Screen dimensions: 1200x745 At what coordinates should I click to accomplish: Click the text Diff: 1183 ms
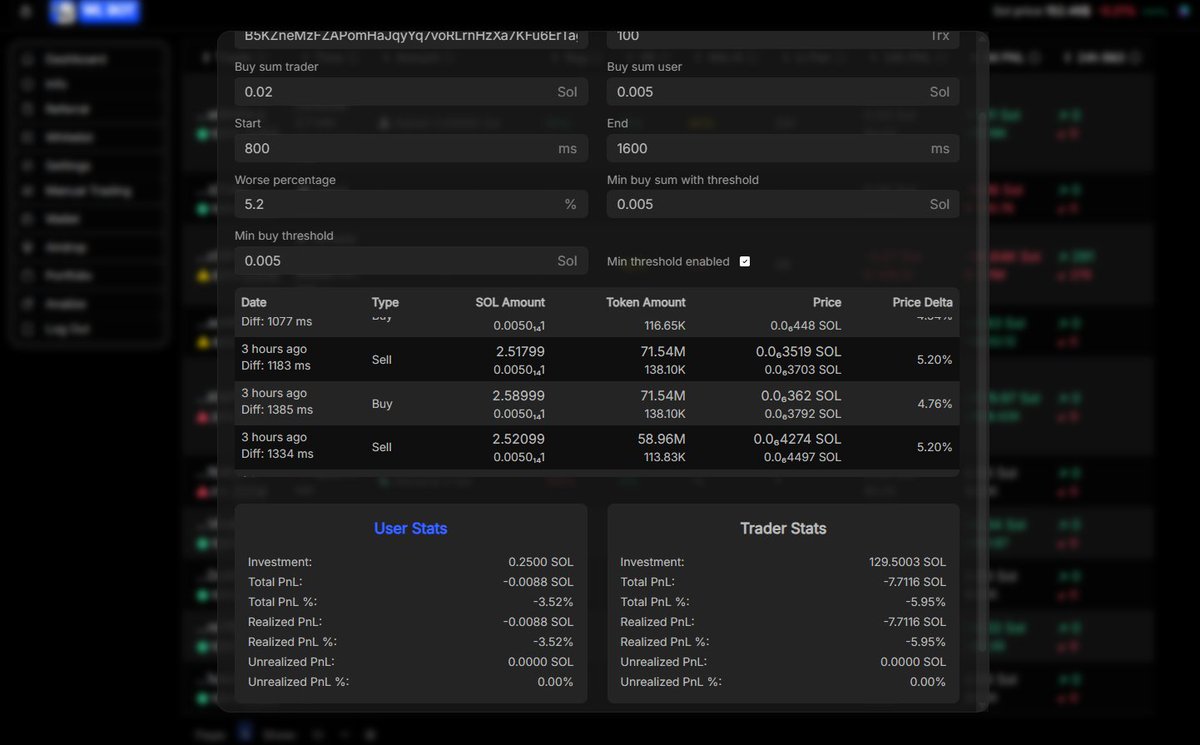277,366
